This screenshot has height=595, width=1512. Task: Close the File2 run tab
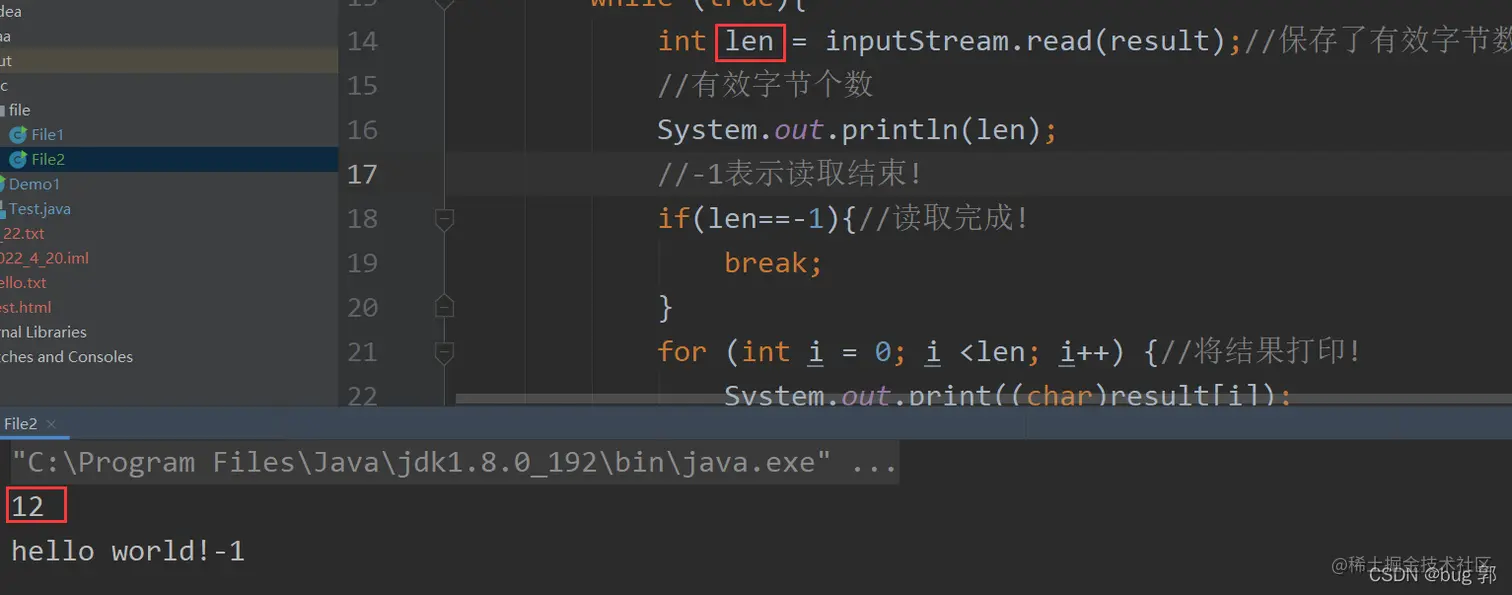click(51, 424)
